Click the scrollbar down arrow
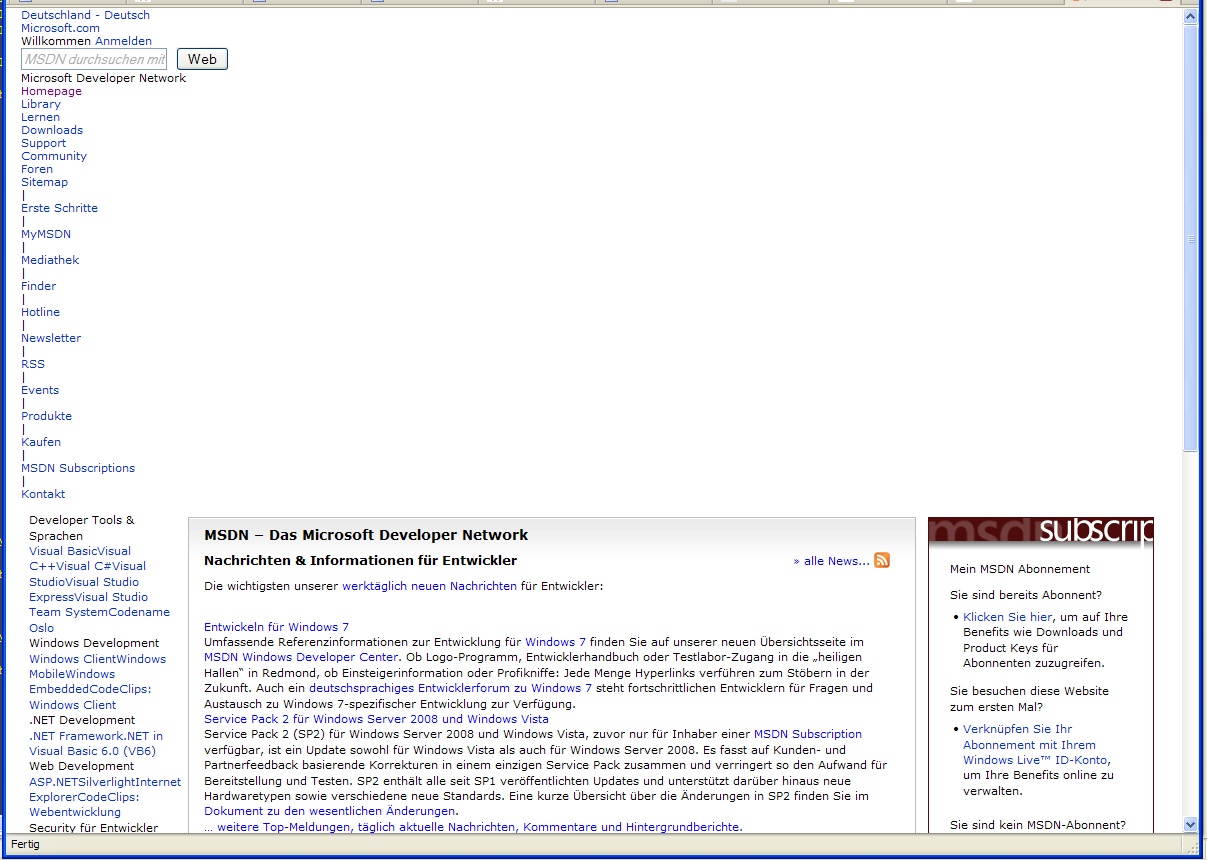This screenshot has width=1207, height=860. [1190, 824]
